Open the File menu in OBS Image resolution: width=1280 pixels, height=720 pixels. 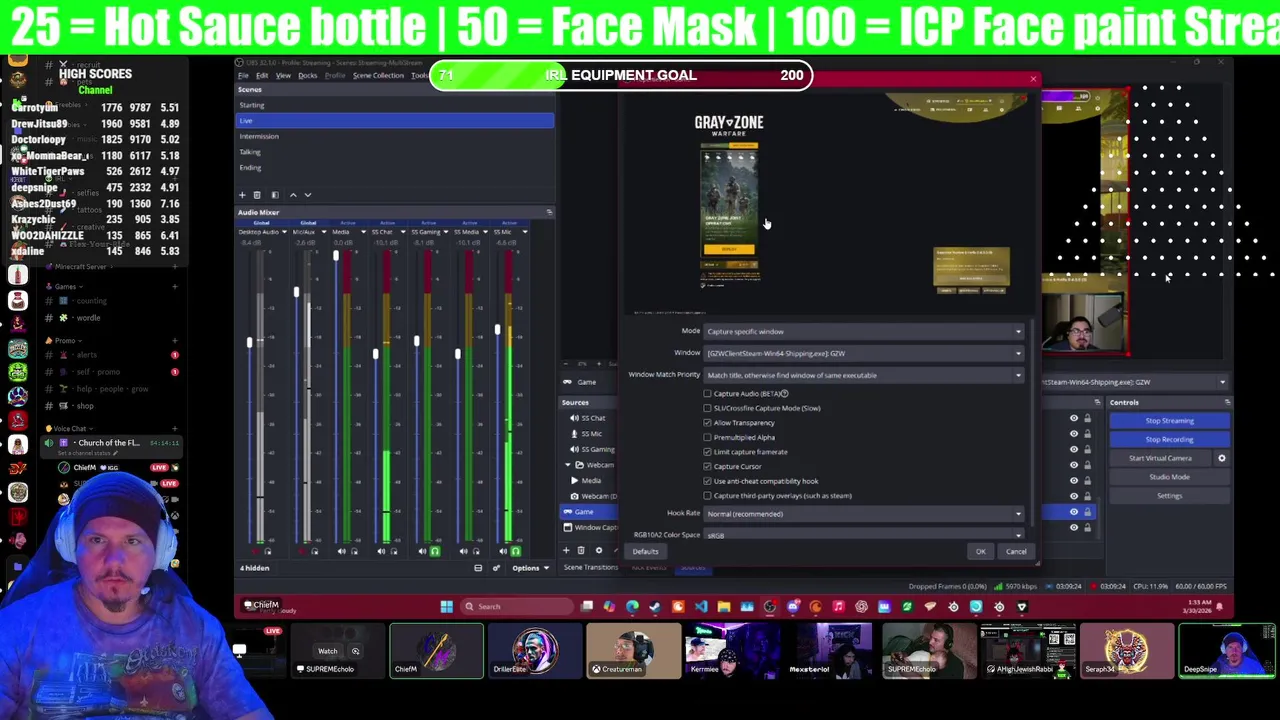tap(243, 76)
